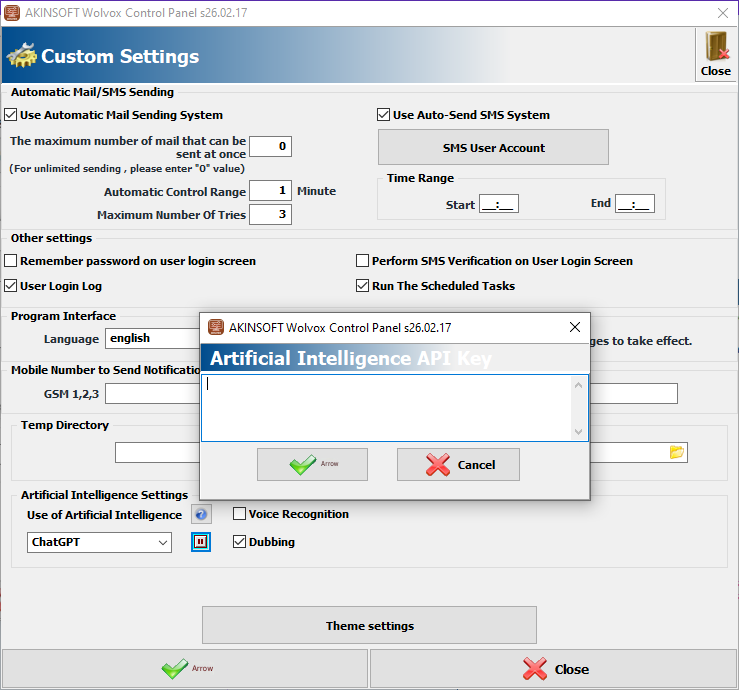Click the bottom Close button with red X
The width and height of the screenshot is (739, 690).
553,669
